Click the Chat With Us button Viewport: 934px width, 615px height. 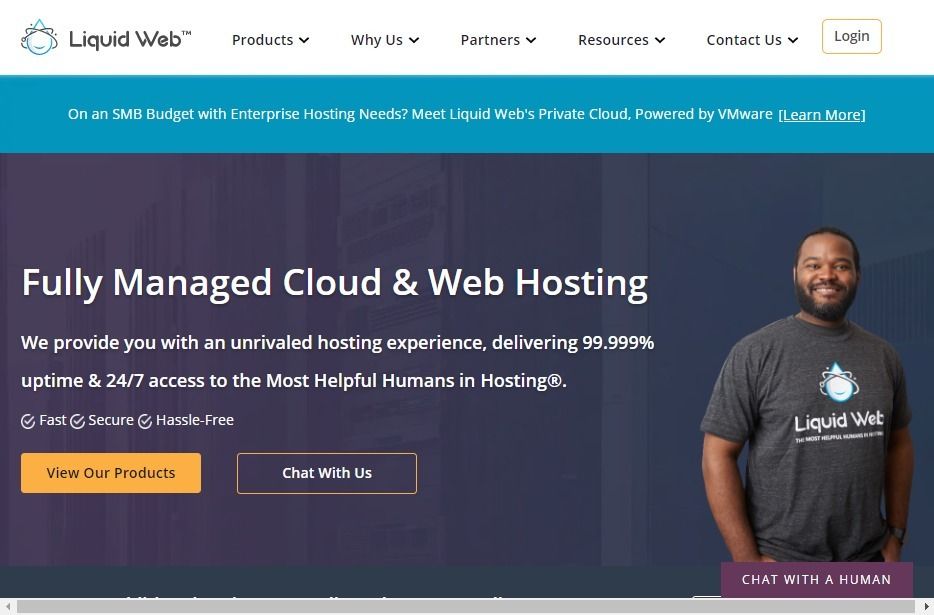326,473
